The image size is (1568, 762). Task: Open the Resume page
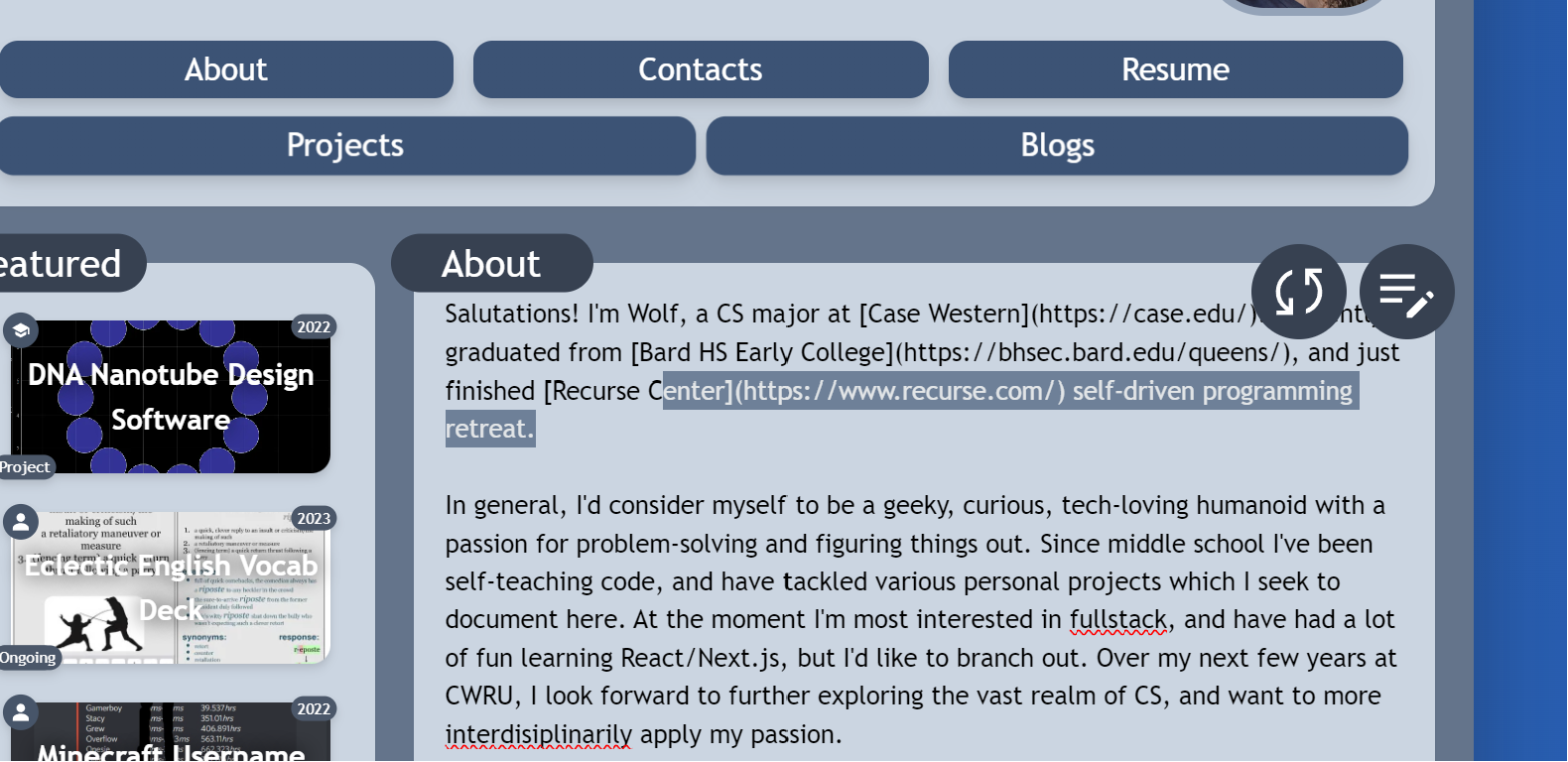pyautogui.click(x=1175, y=69)
